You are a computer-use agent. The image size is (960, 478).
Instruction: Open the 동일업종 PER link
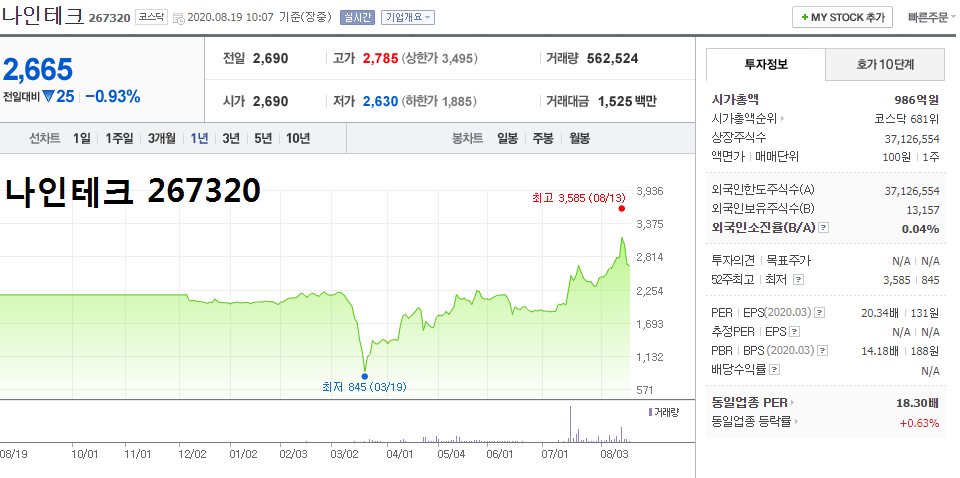pyautogui.click(x=752, y=403)
